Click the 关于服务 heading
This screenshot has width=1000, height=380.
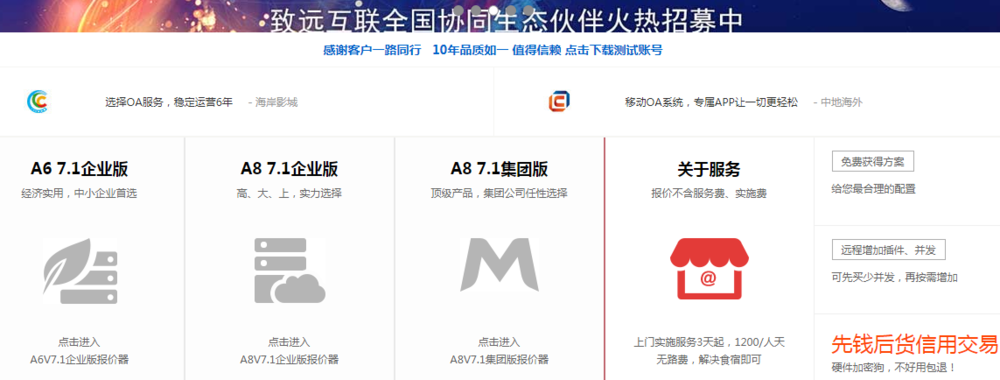709,169
